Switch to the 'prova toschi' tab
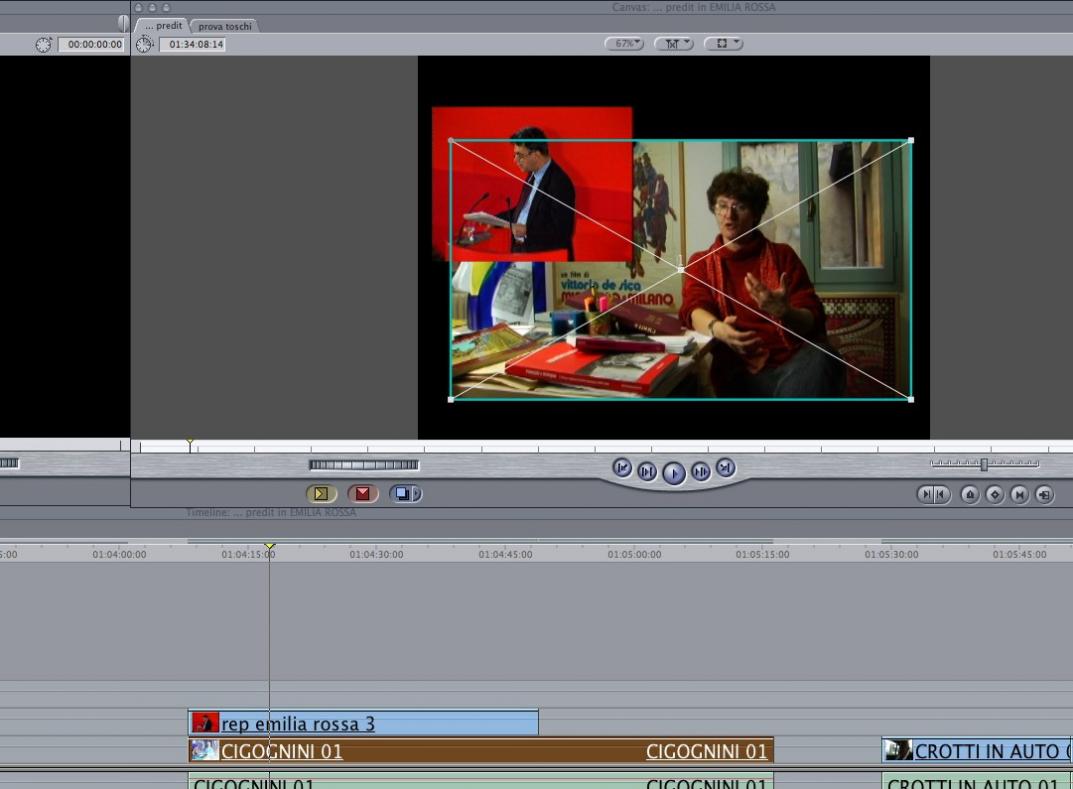1073x789 pixels. pyautogui.click(x=224, y=27)
